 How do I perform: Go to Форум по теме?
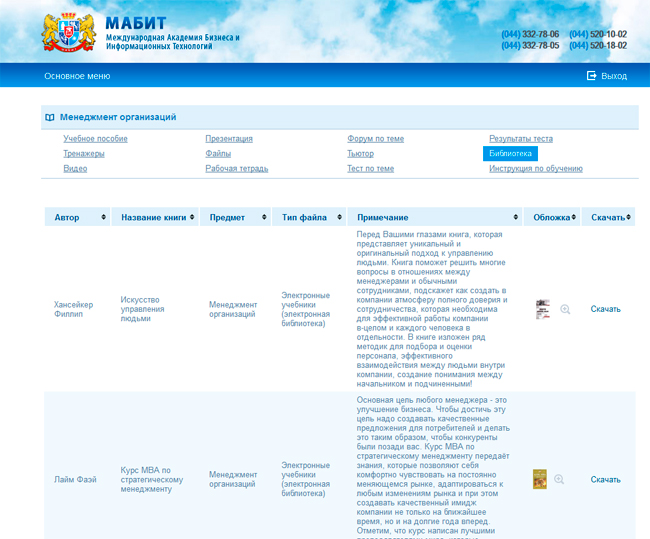375,139
